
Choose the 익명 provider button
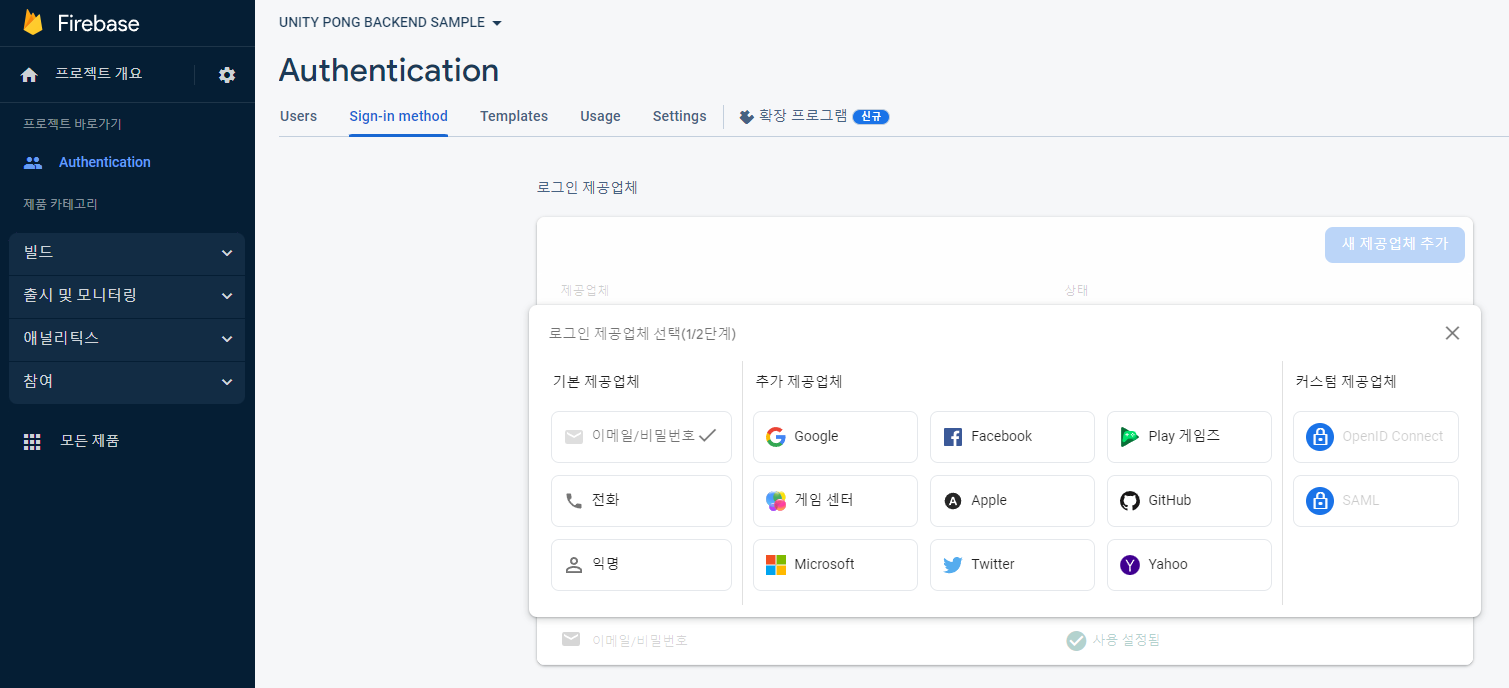[641, 565]
